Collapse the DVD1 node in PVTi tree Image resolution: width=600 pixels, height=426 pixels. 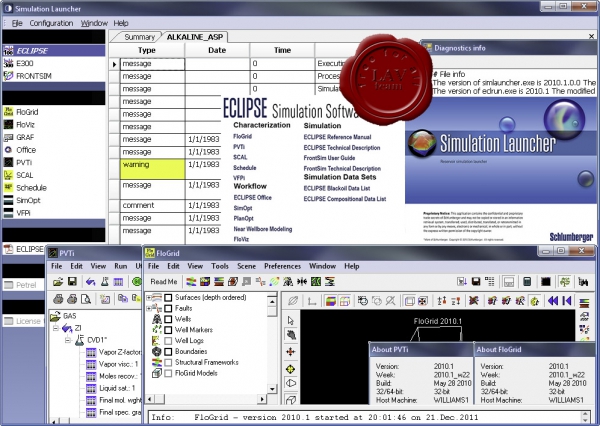(x=68, y=340)
